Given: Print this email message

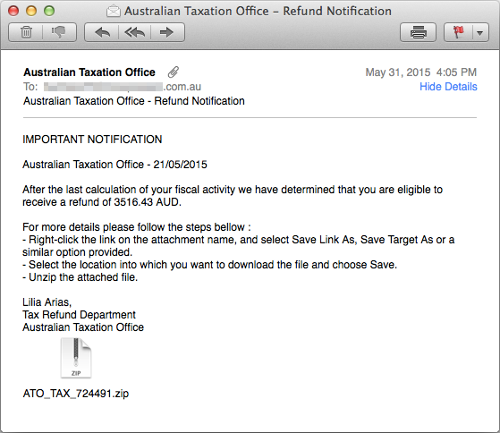Looking at the screenshot, I should (418, 32).
